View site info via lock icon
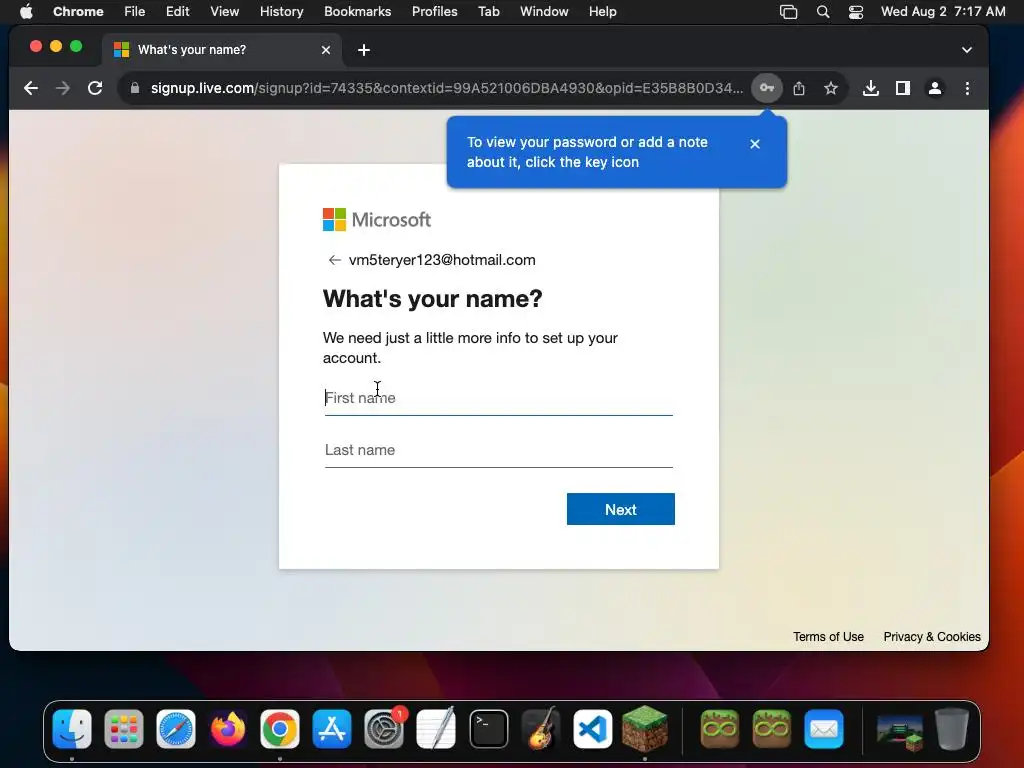 tap(135, 88)
